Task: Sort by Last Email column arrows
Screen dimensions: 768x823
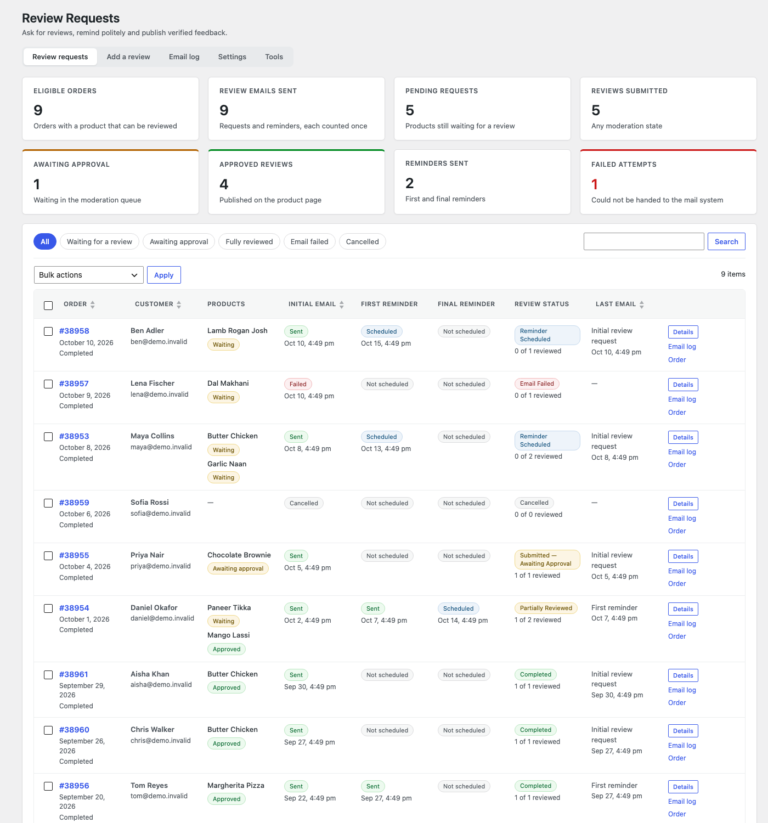Action: pos(641,304)
